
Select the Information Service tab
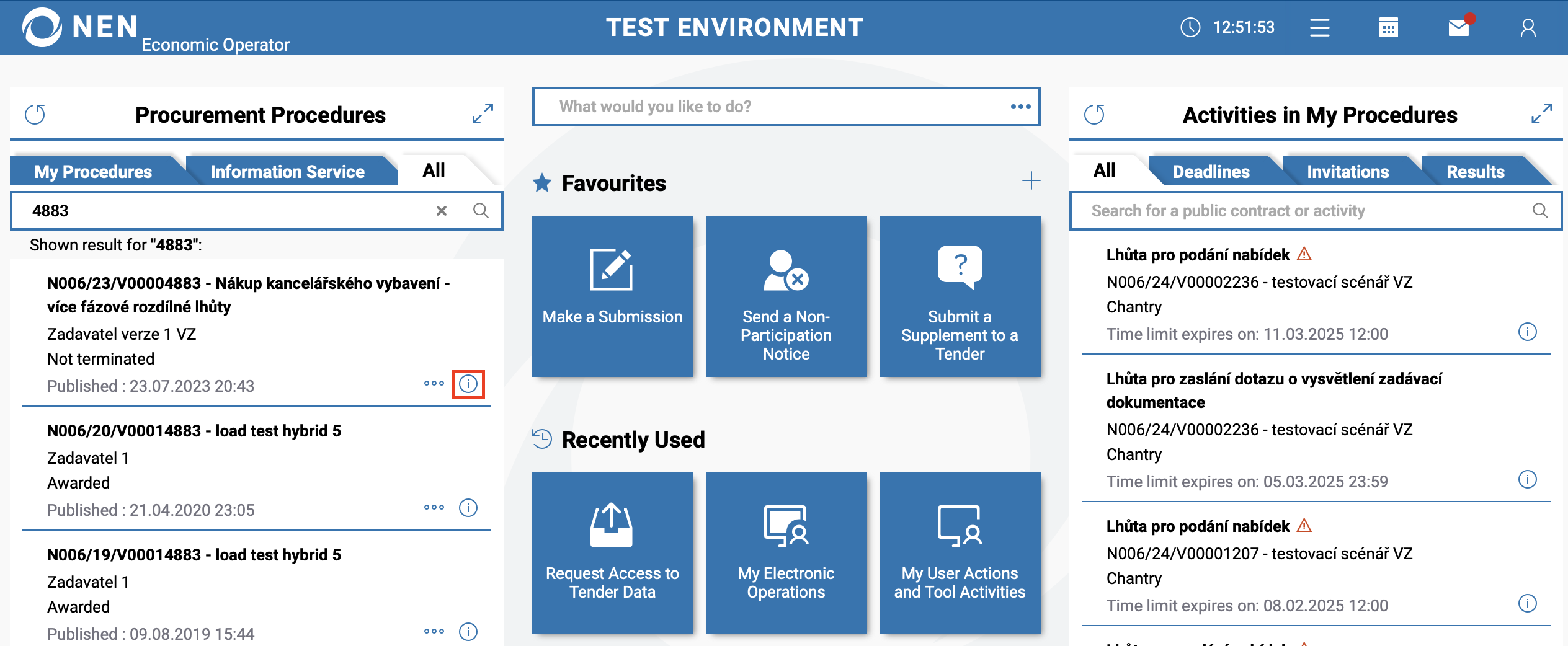click(287, 171)
